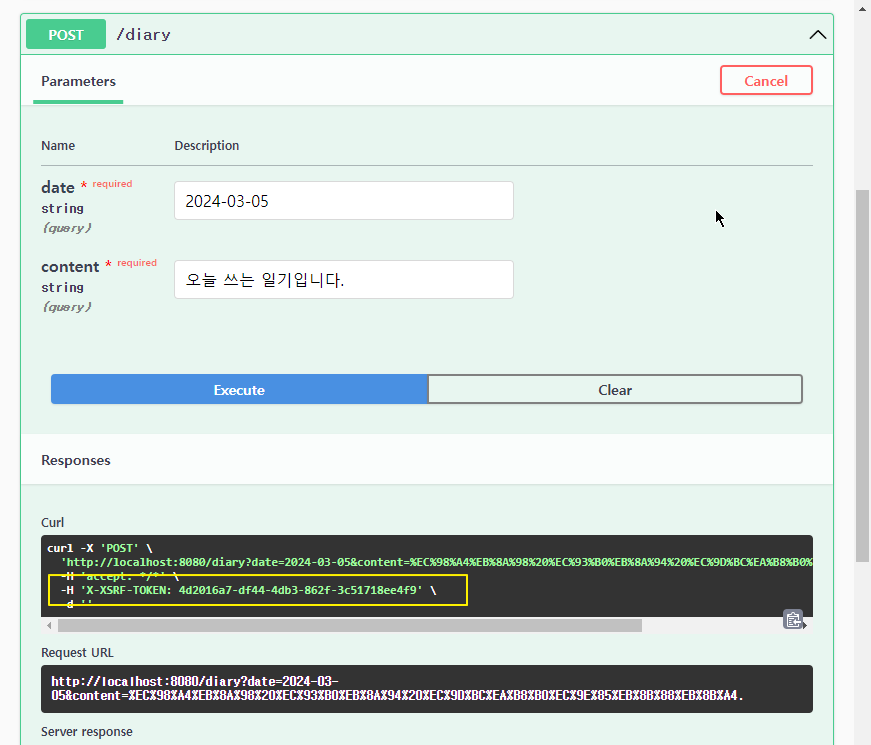Cancel the try-it-out mode
Screen dimensions: 871x745
pos(766,81)
